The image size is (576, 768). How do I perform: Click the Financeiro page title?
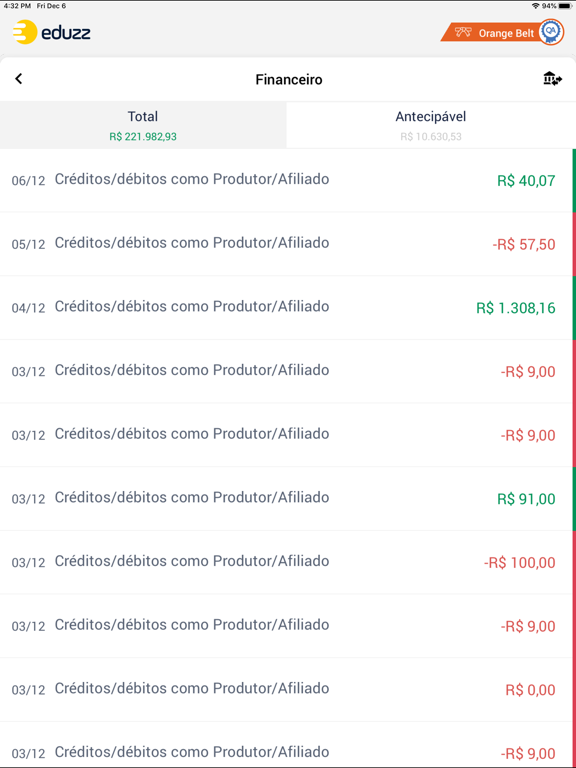pos(289,79)
